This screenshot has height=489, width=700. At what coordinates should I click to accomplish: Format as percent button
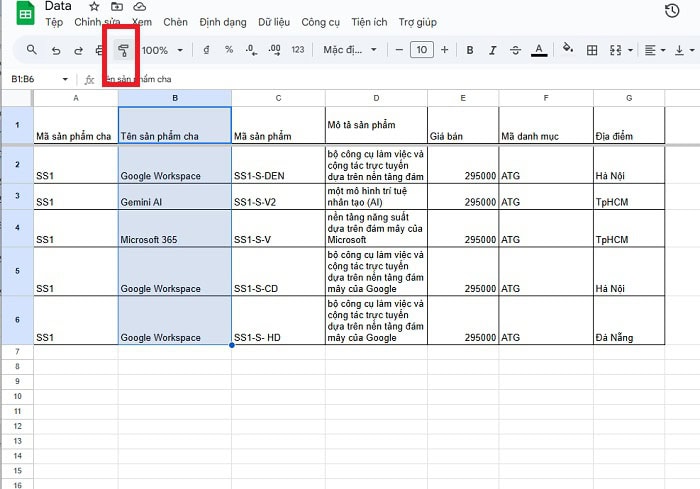(x=229, y=50)
